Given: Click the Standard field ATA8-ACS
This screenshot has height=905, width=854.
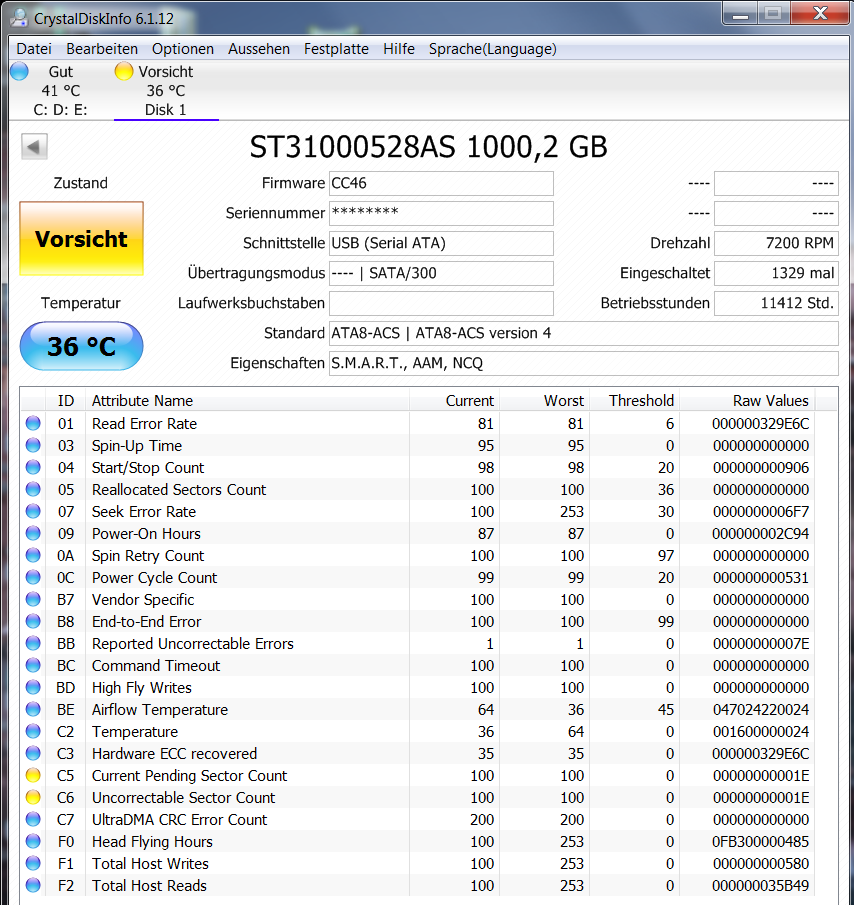Looking at the screenshot, I should tap(583, 334).
